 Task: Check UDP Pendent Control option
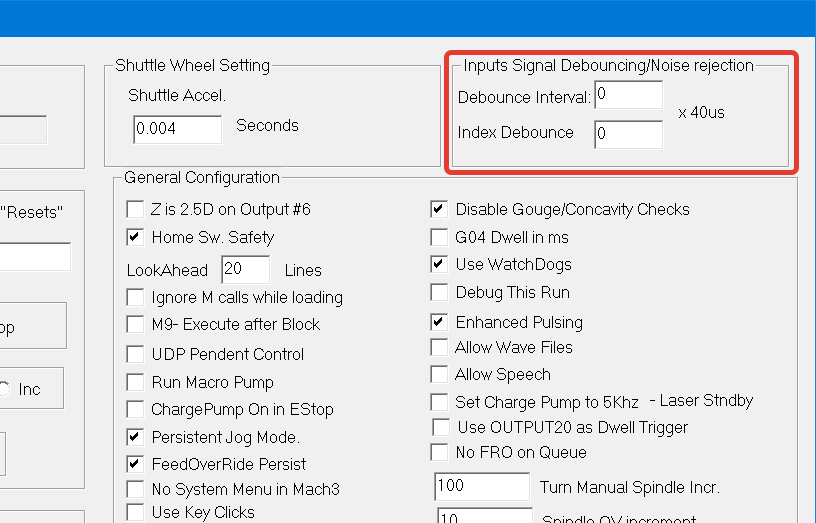click(x=135, y=354)
